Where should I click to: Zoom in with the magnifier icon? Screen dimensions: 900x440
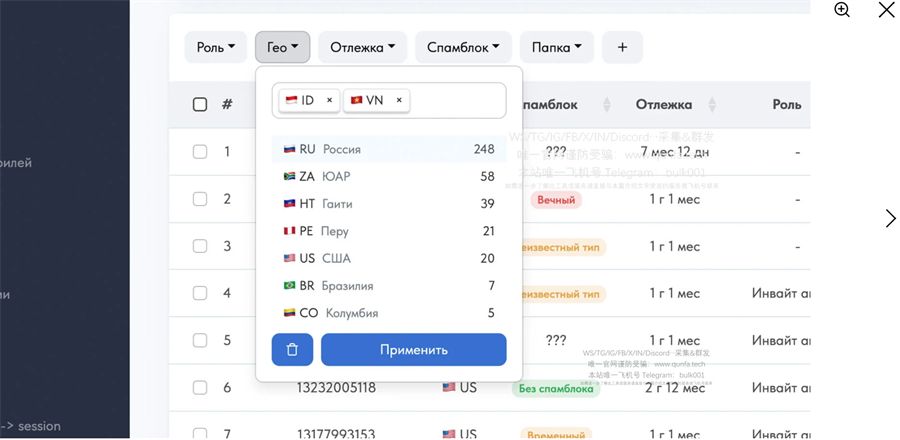tap(842, 10)
